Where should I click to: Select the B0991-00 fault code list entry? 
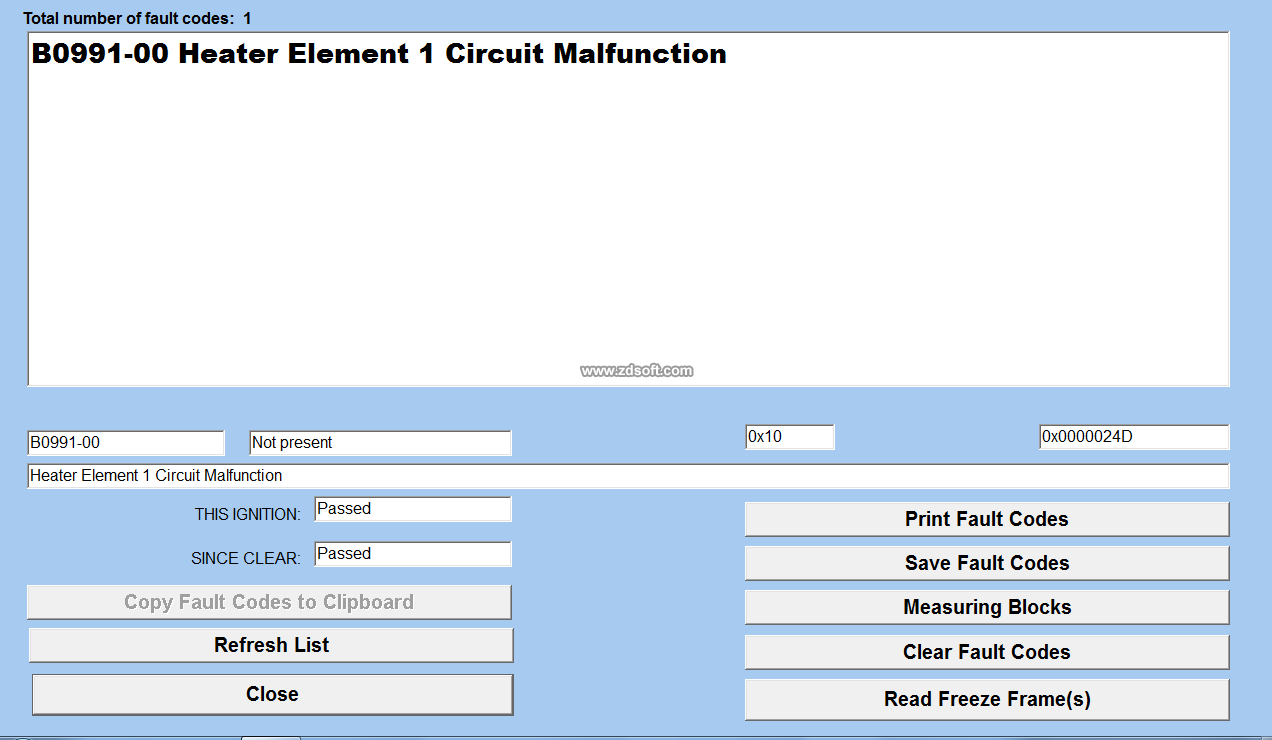(x=379, y=54)
